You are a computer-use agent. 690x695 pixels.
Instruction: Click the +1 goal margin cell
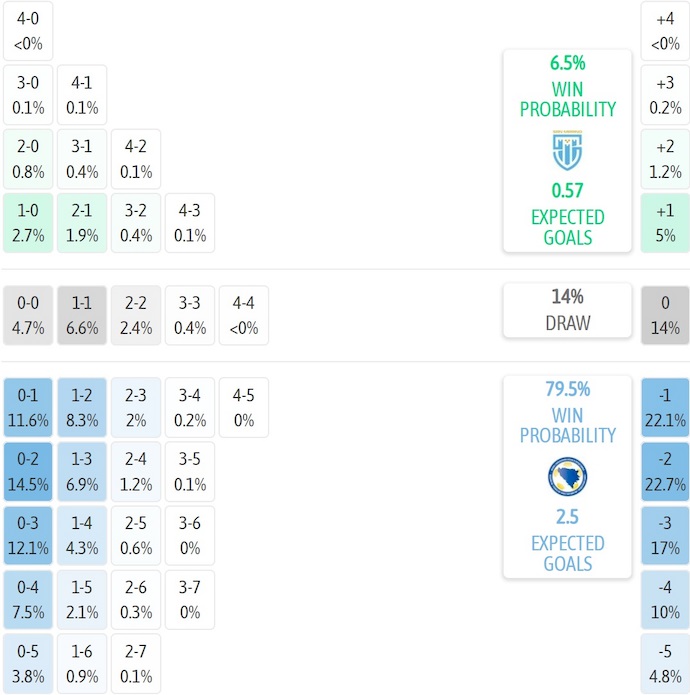click(665, 223)
